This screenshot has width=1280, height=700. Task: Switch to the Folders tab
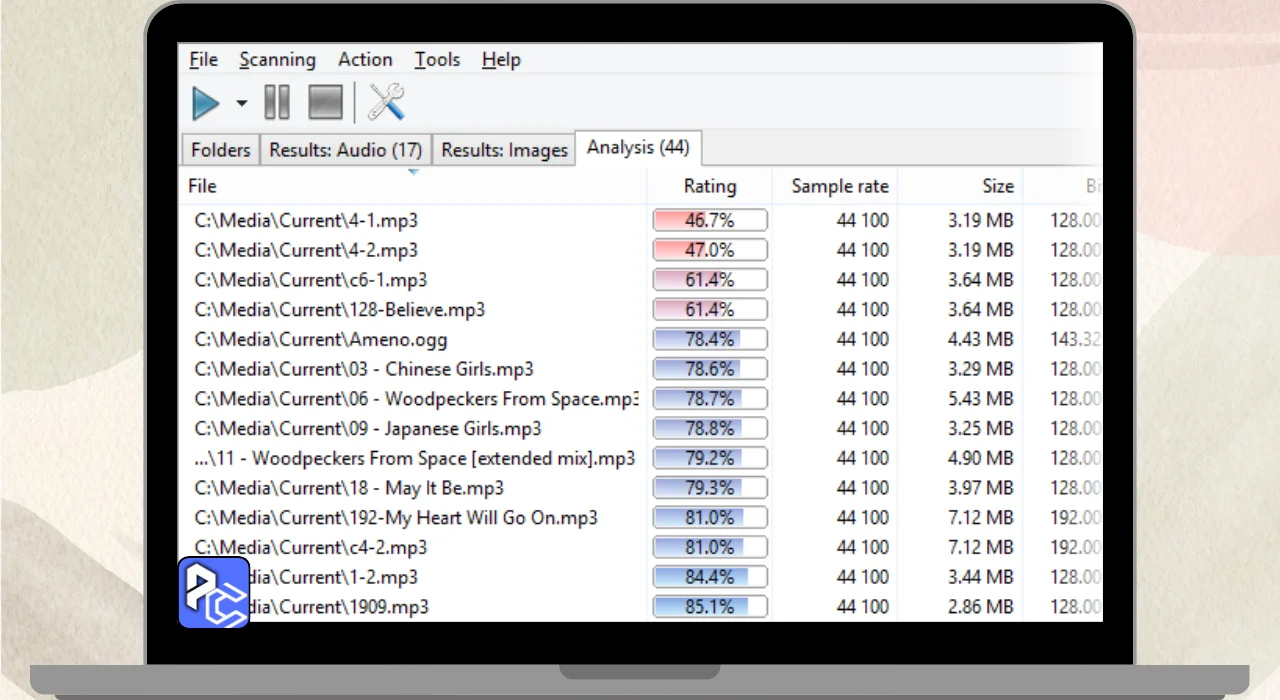click(220, 150)
